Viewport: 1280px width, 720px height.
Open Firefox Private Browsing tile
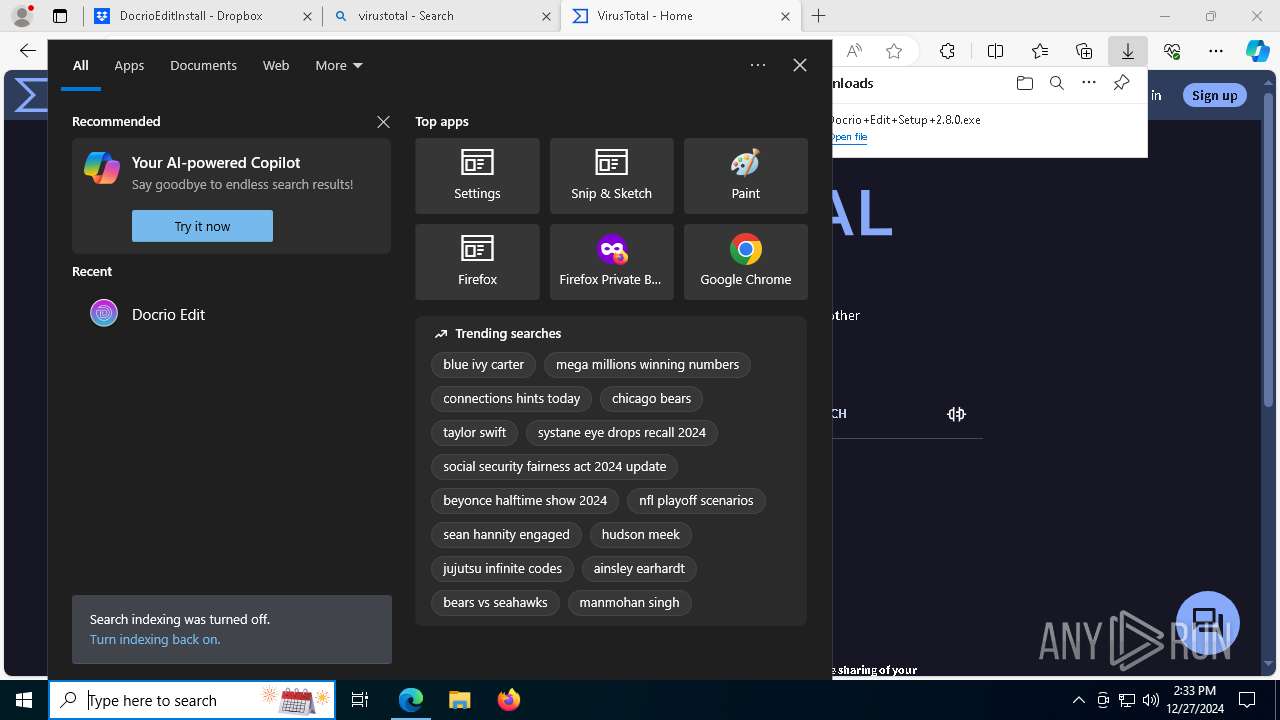click(x=611, y=262)
